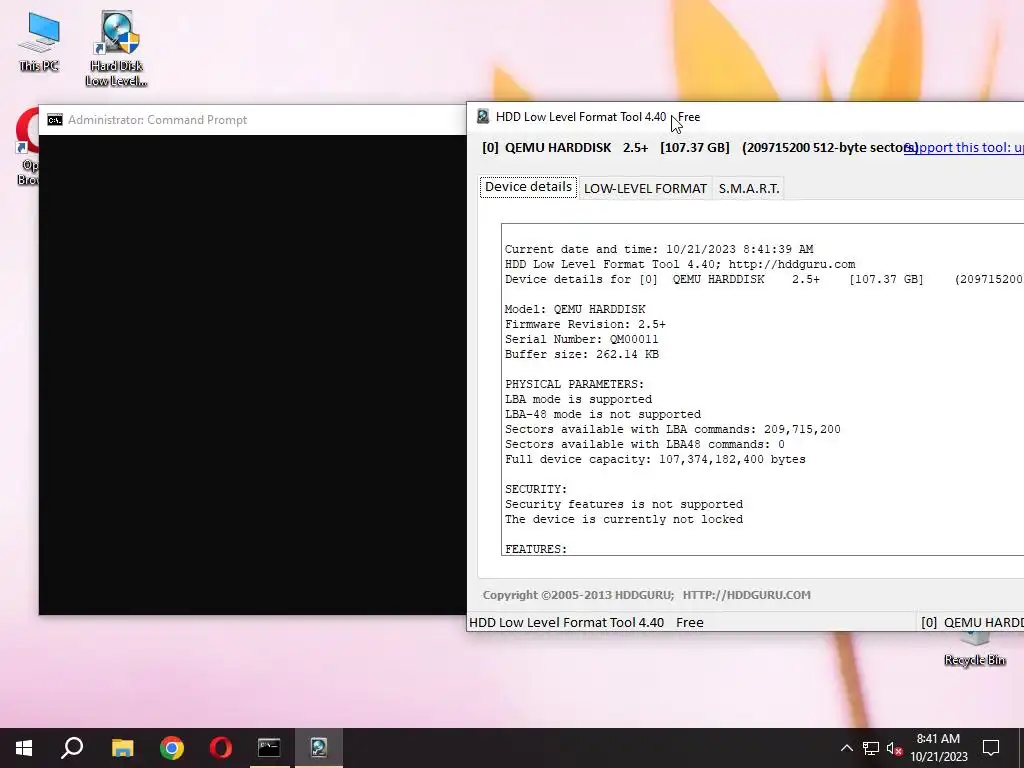Switch to the Device details tab
Image resolution: width=1024 pixels, height=768 pixels.
[x=528, y=187]
